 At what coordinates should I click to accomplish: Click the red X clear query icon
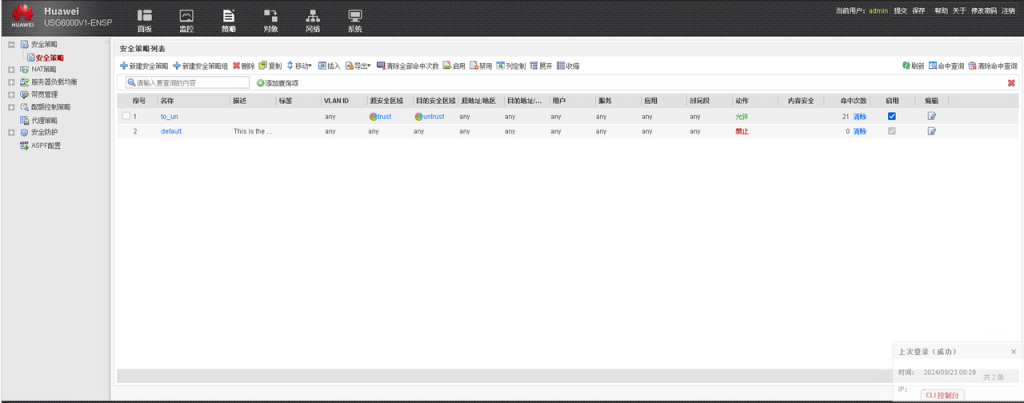coord(1011,83)
